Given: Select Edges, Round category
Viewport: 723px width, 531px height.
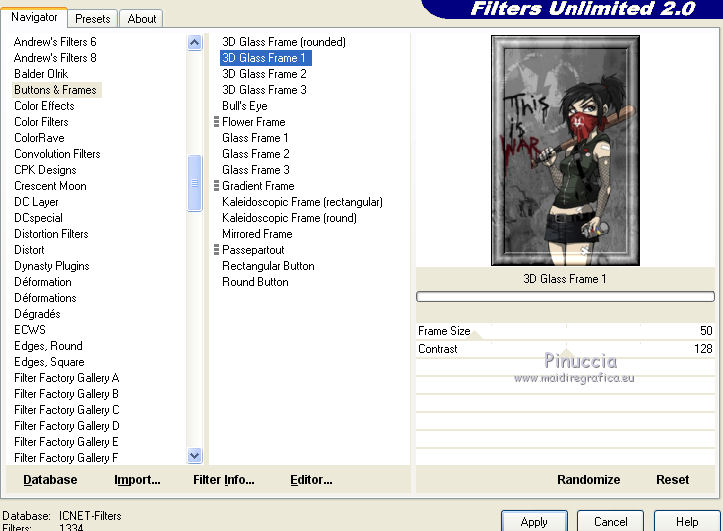Looking at the screenshot, I should (48, 346).
